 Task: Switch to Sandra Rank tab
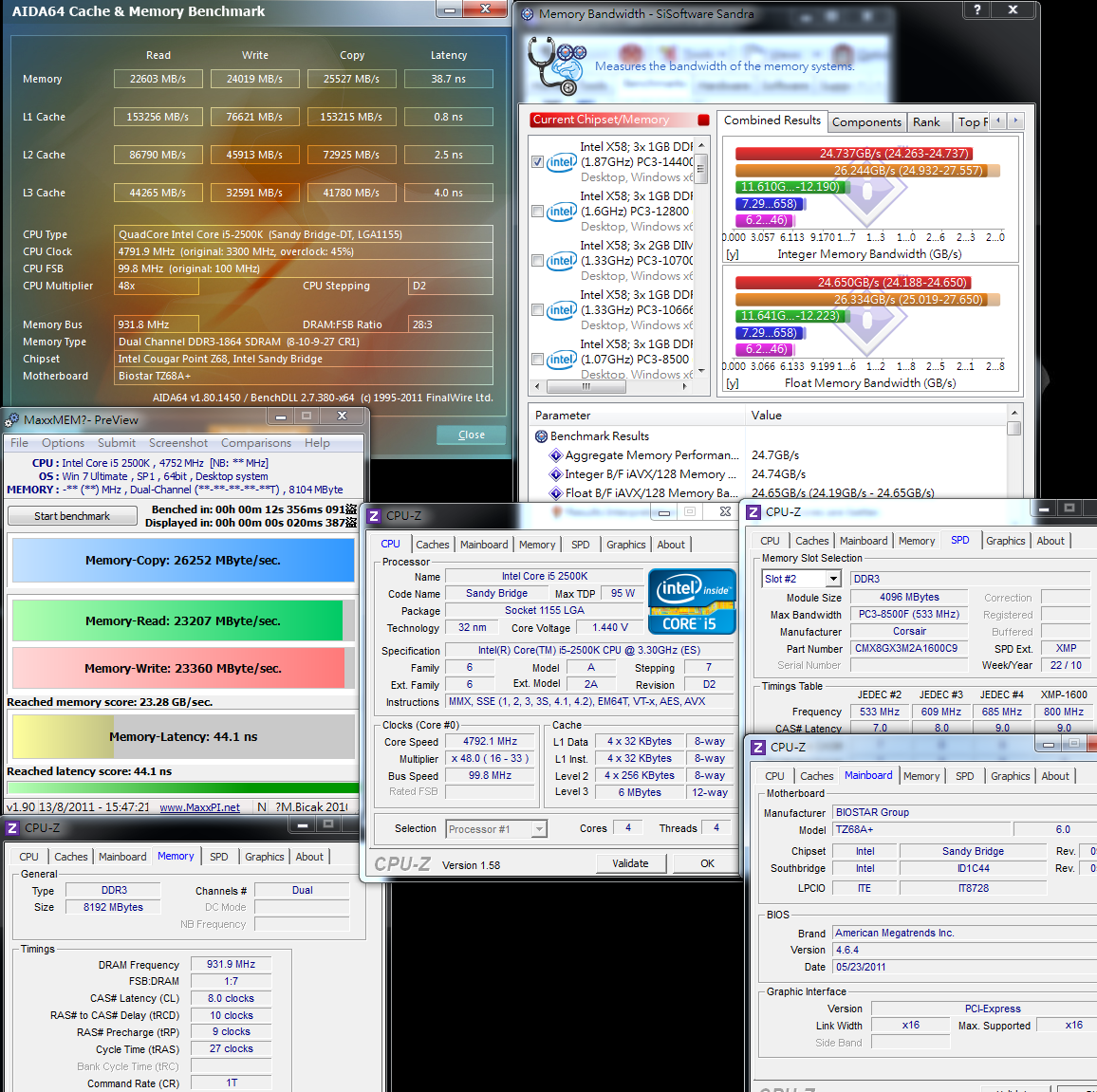[926, 121]
